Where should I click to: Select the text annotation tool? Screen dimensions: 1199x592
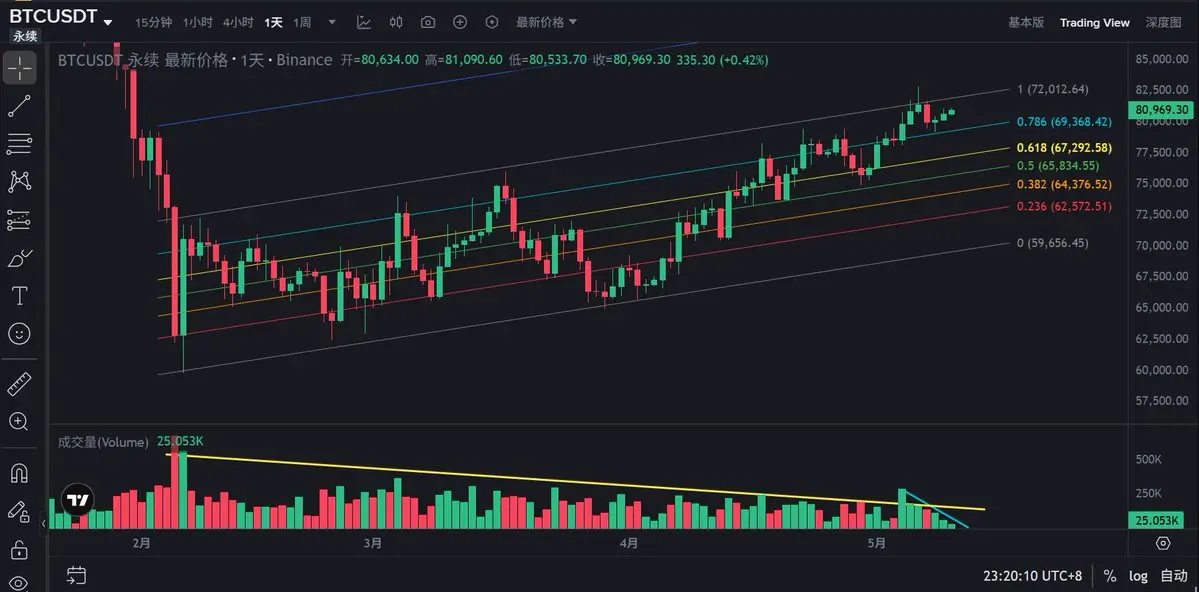[x=20, y=296]
